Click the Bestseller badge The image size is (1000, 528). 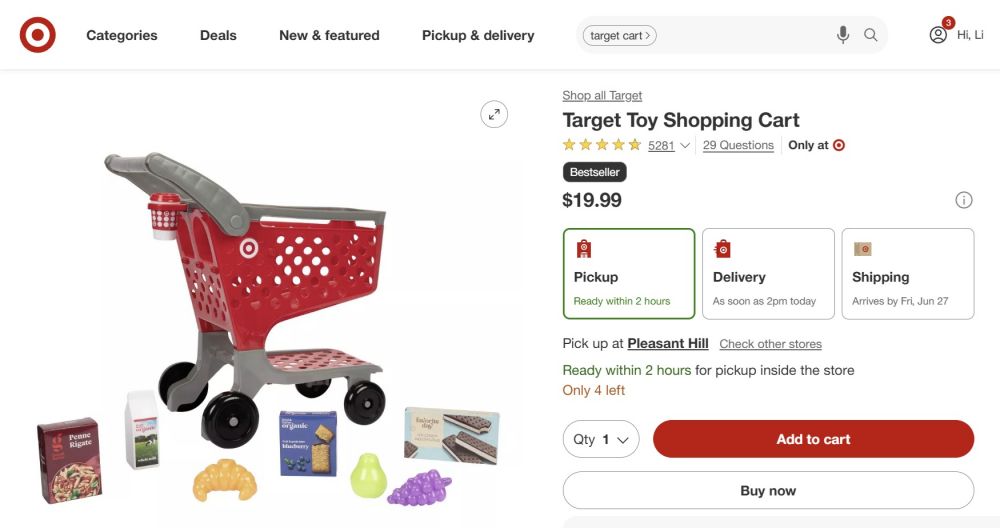click(595, 172)
